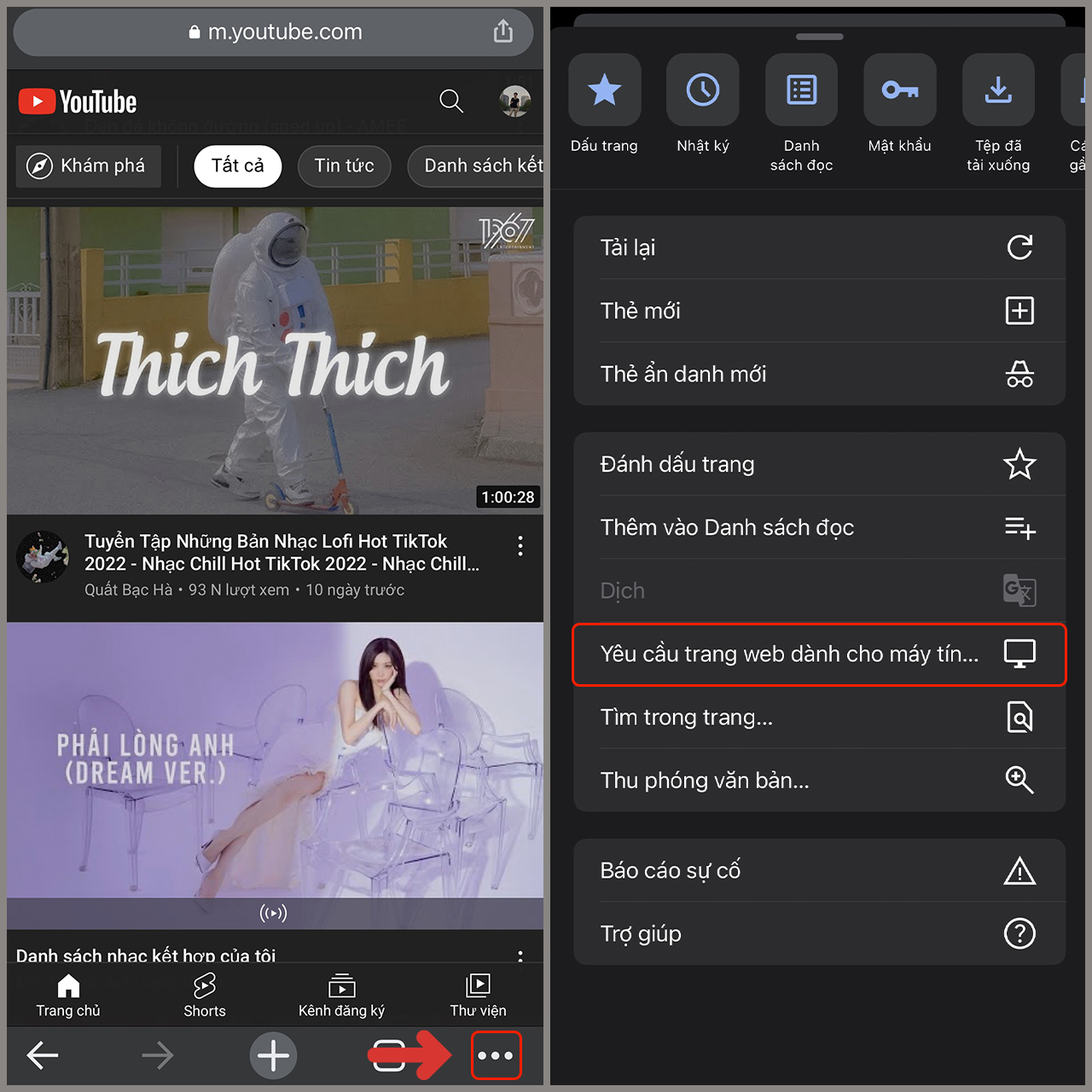
Task: Open Chrome three-dot menu
Action: [496, 1055]
